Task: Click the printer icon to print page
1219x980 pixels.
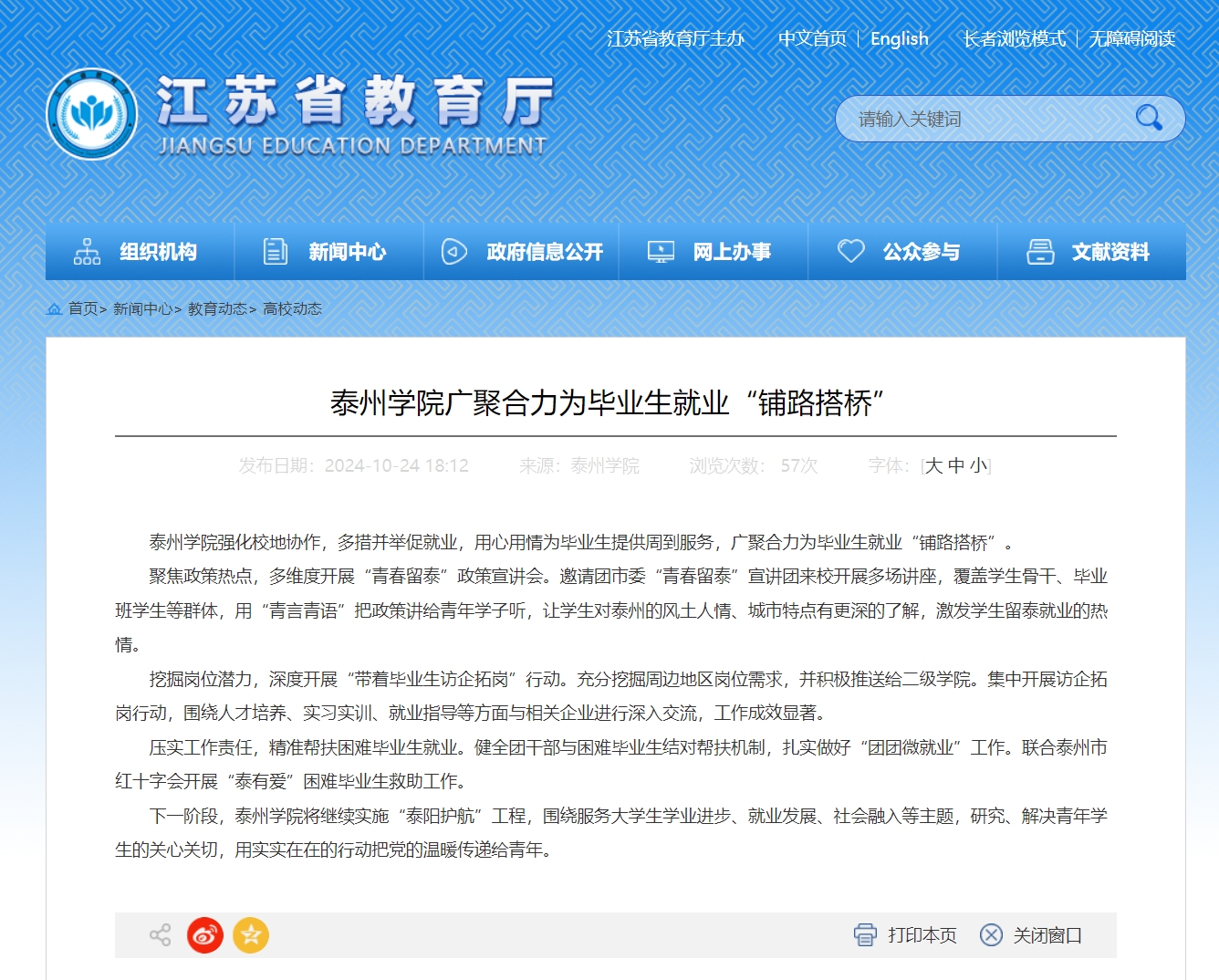Action: 864,935
